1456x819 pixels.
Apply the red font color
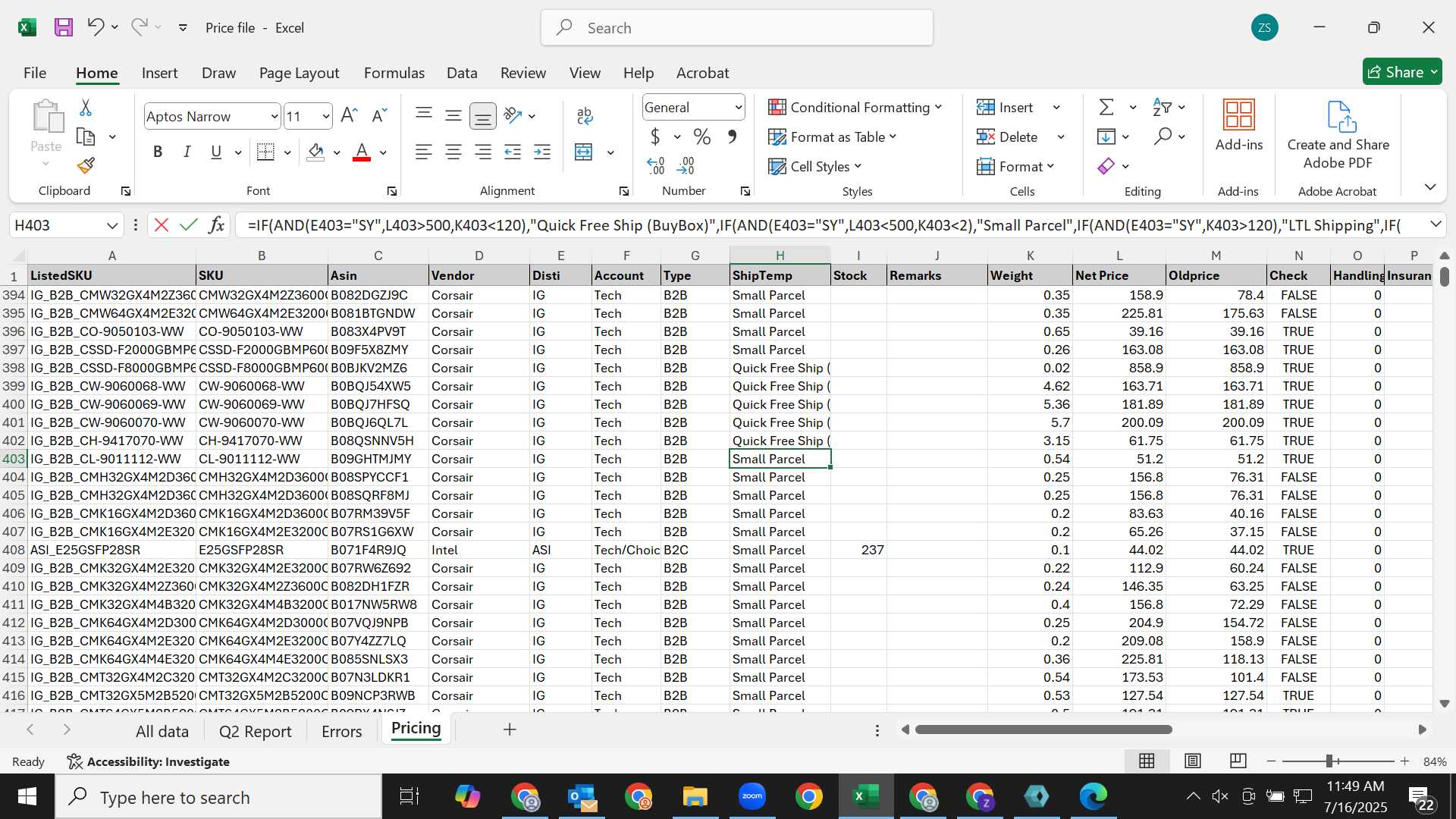362,152
